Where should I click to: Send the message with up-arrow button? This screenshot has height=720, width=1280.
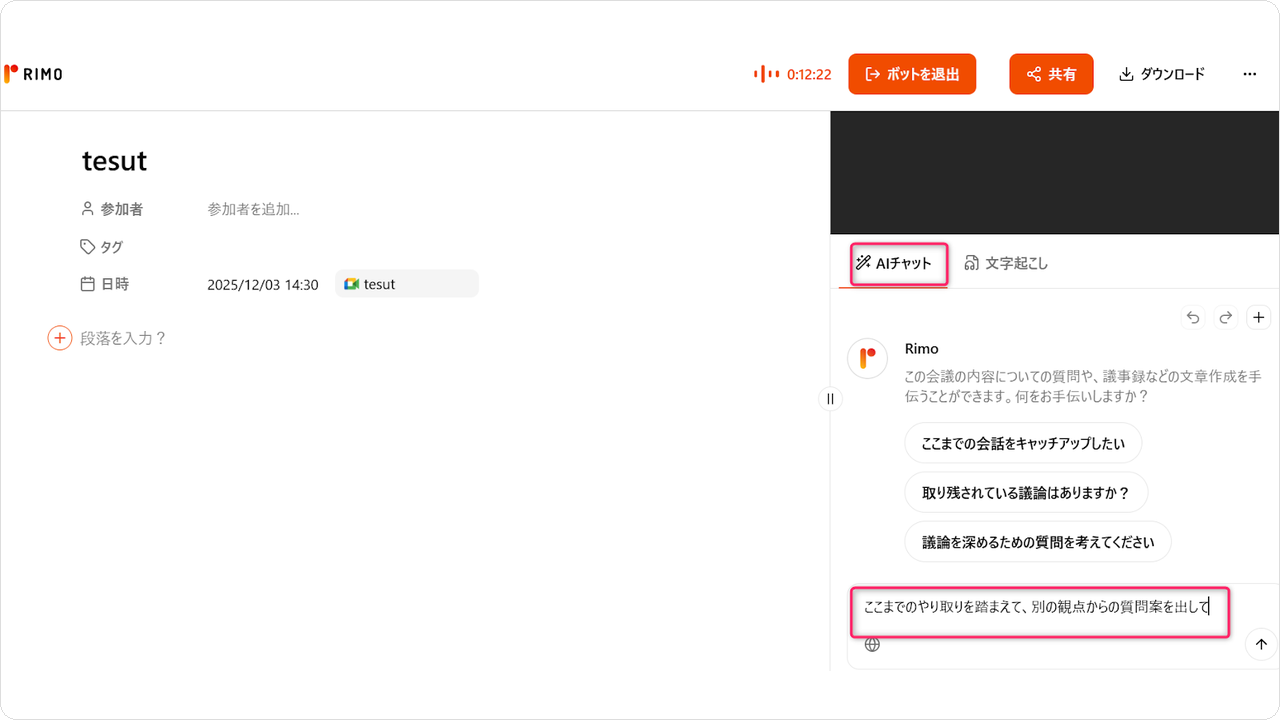click(x=1261, y=645)
